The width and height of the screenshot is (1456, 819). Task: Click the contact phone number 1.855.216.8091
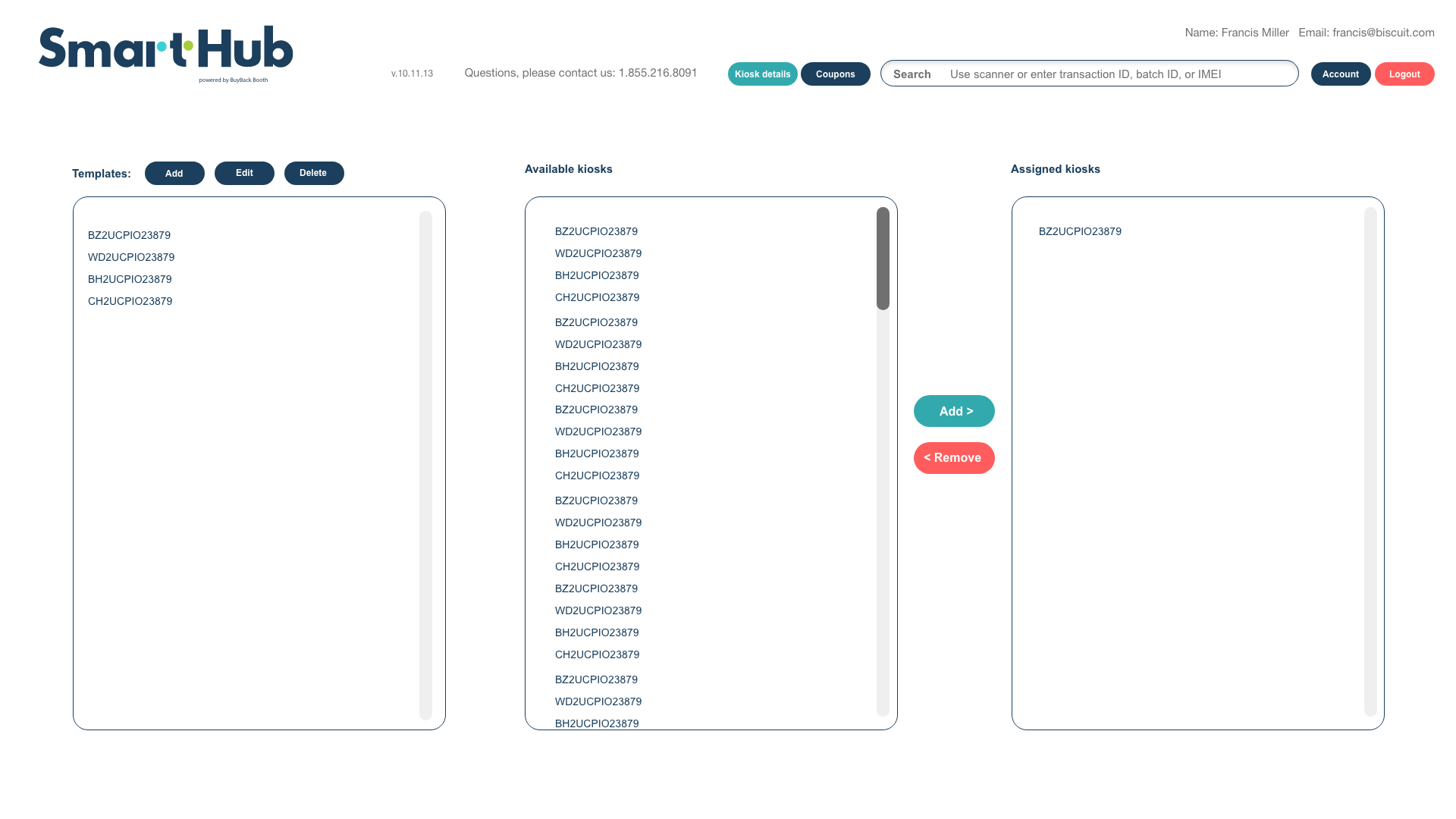click(657, 73)
